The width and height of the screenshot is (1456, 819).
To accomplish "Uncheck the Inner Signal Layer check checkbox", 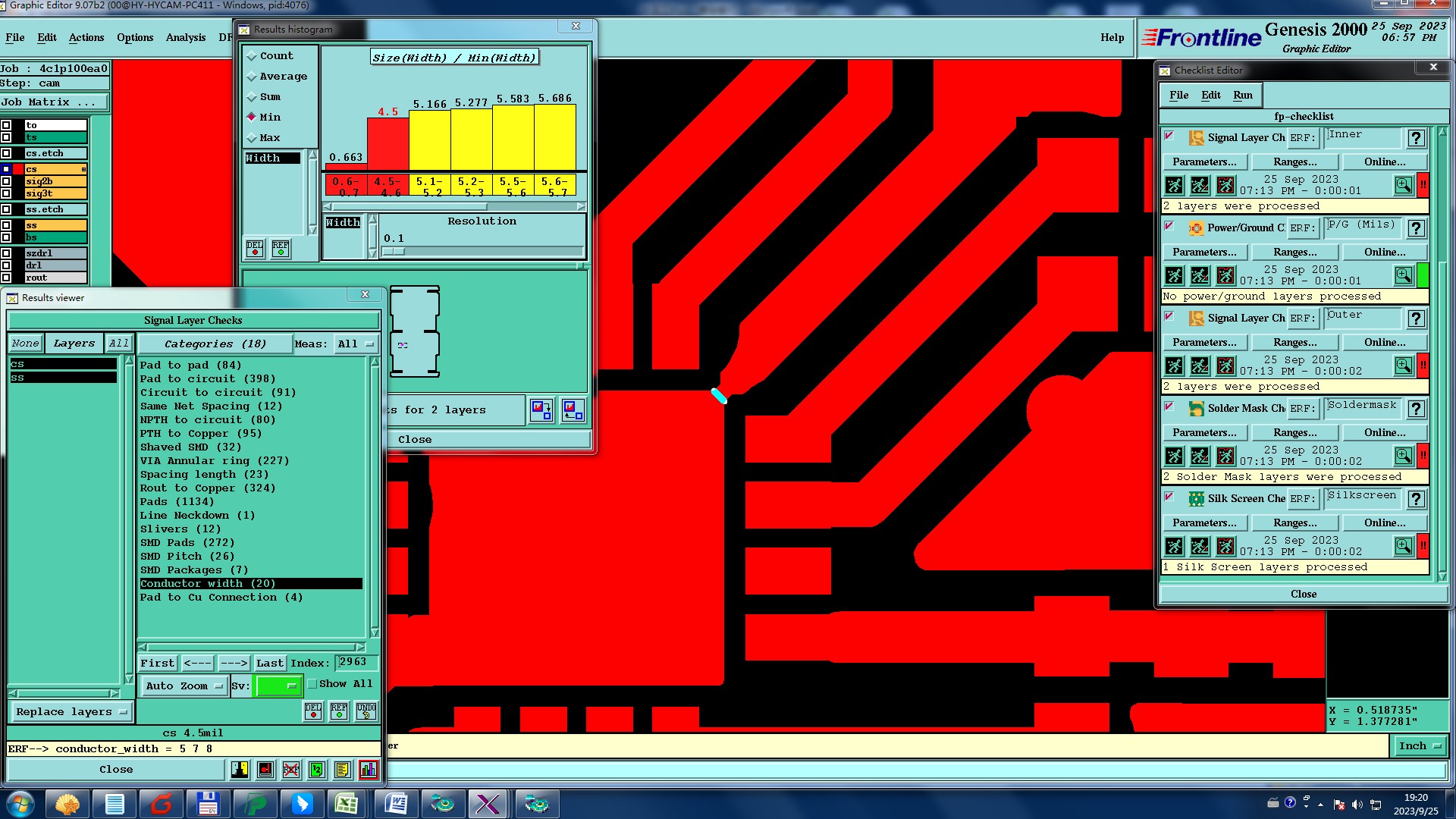I will point(1169,136).
